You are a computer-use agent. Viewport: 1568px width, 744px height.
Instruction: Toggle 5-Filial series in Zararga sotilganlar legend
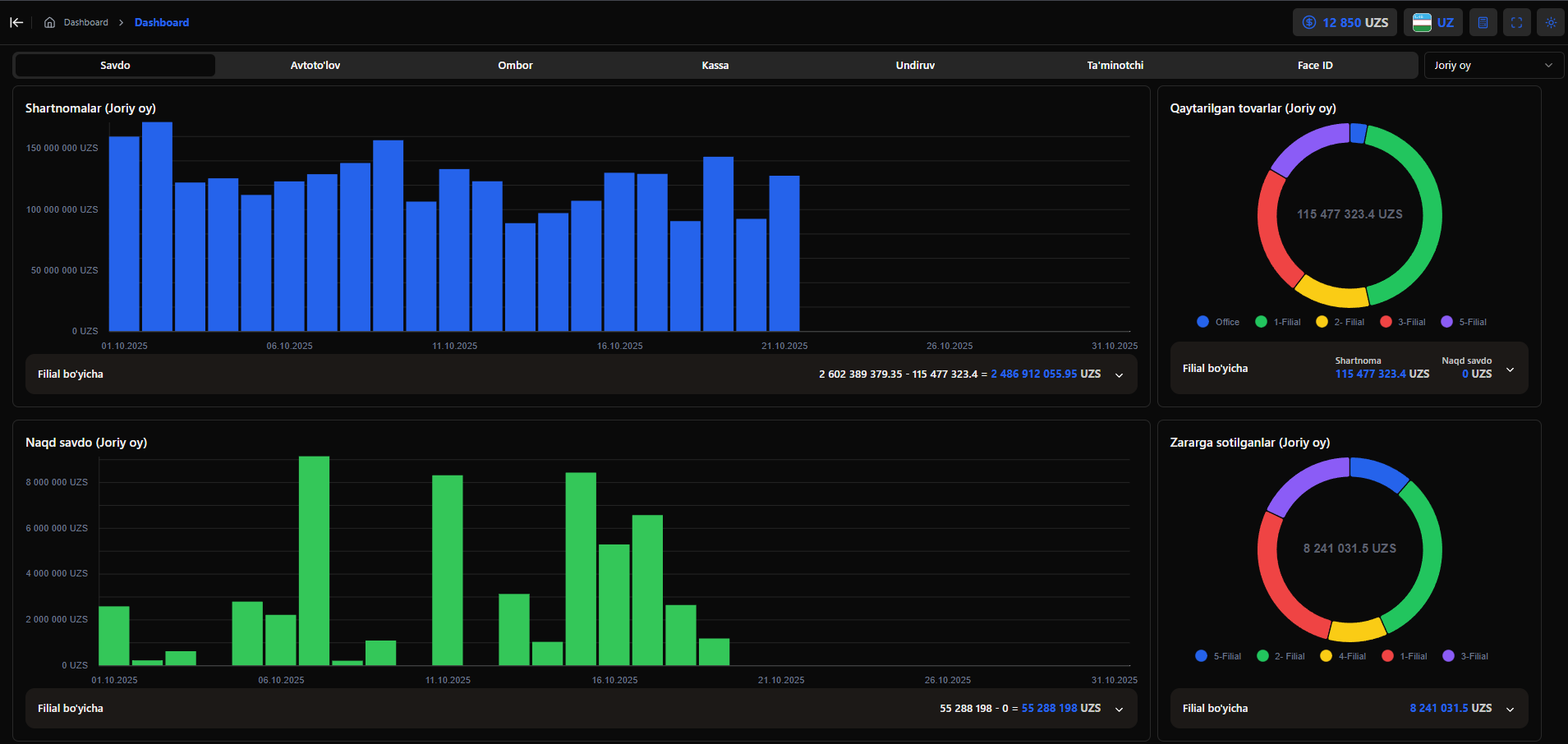click(1226, 656)
